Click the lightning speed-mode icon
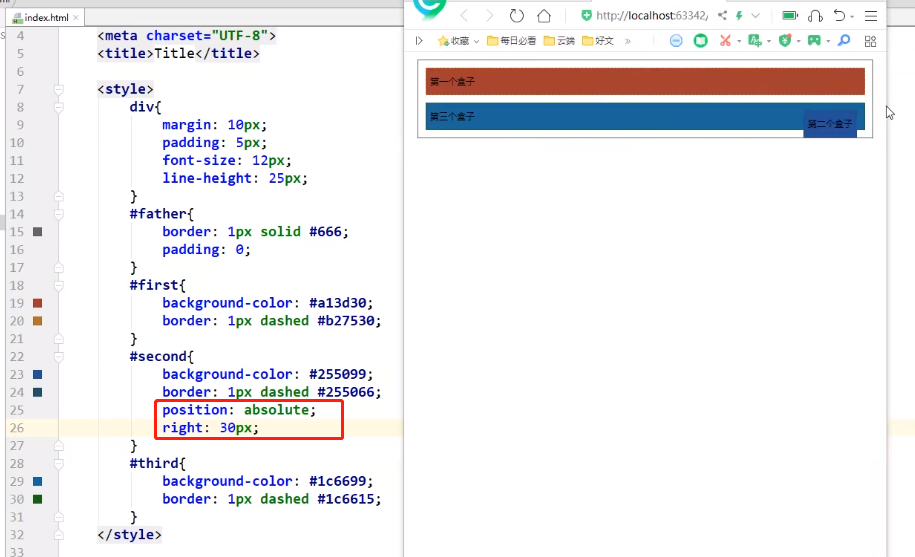Image resolution: width=915 pixels, height=557 pixels. (739, 16)
